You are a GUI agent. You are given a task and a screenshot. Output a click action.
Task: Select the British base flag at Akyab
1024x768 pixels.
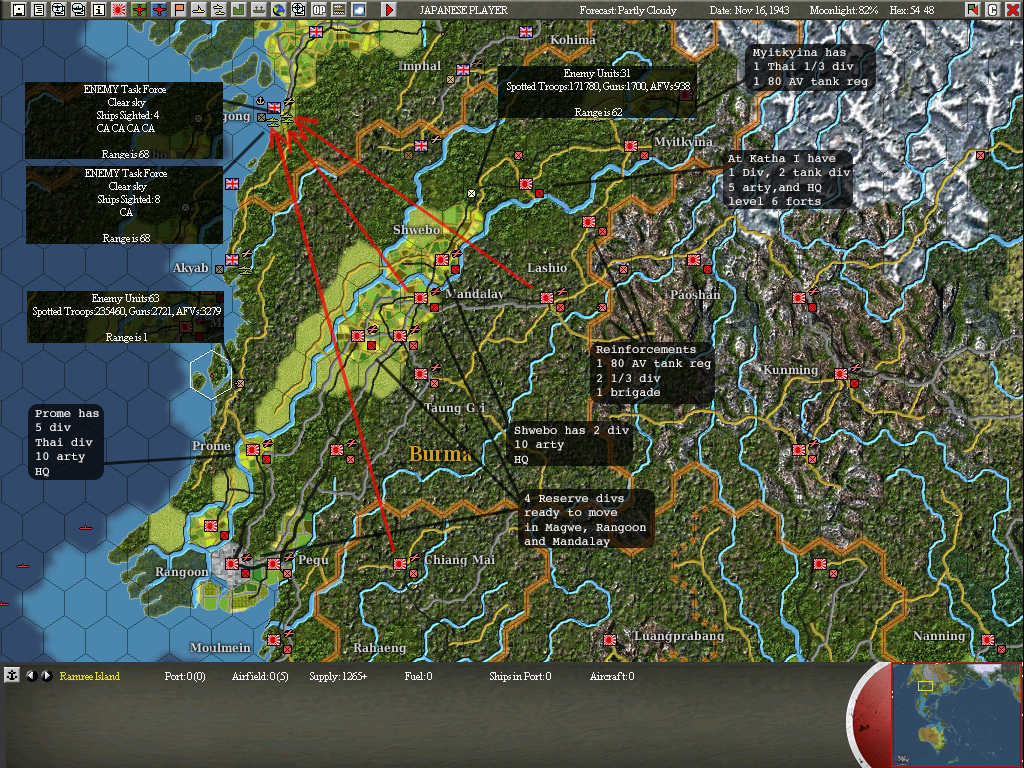click(x=232, y=260)
